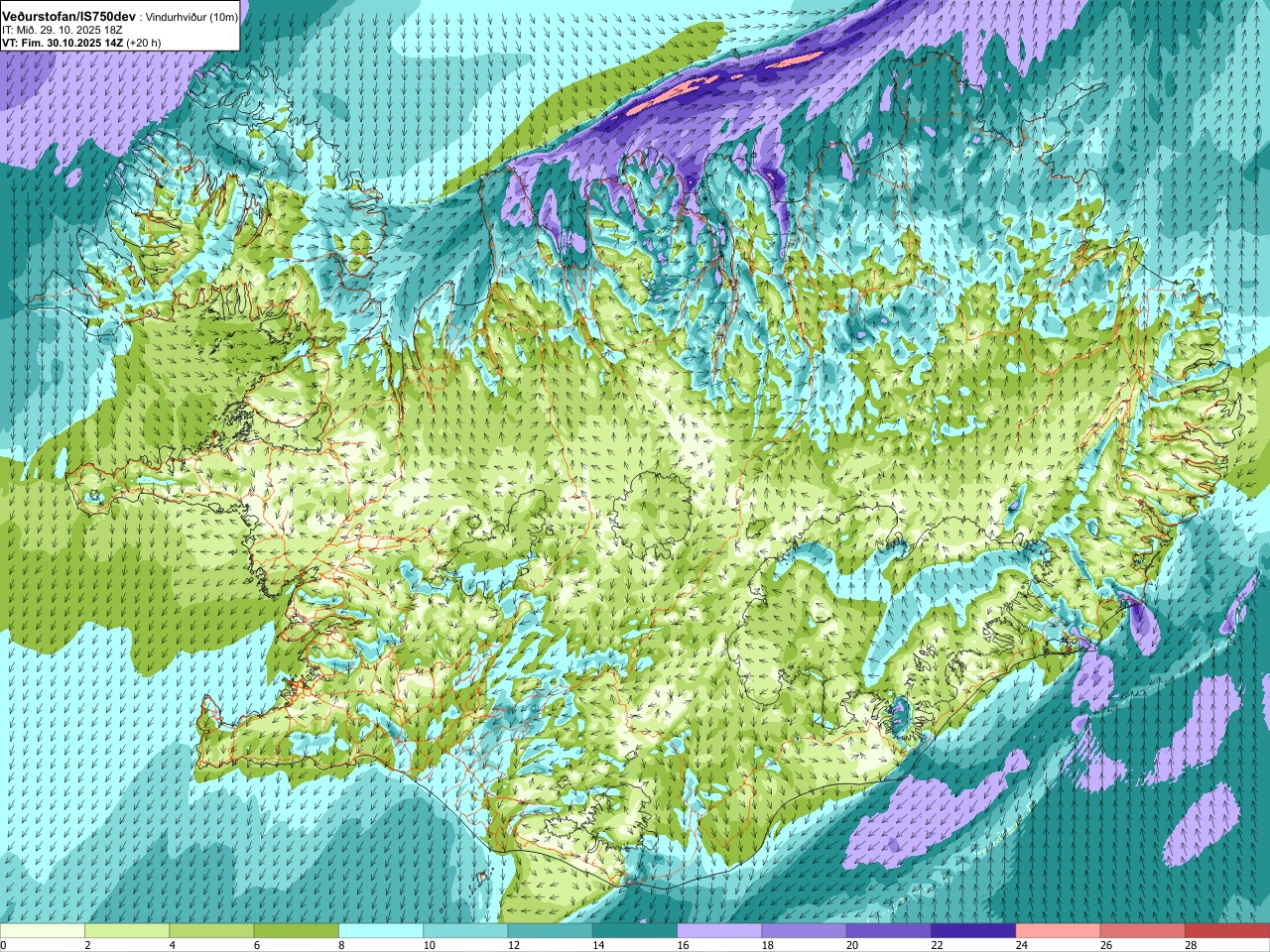Choose the 16–18 light purple legend swatch
The image size is (1270, 952).
click(719, 931)
